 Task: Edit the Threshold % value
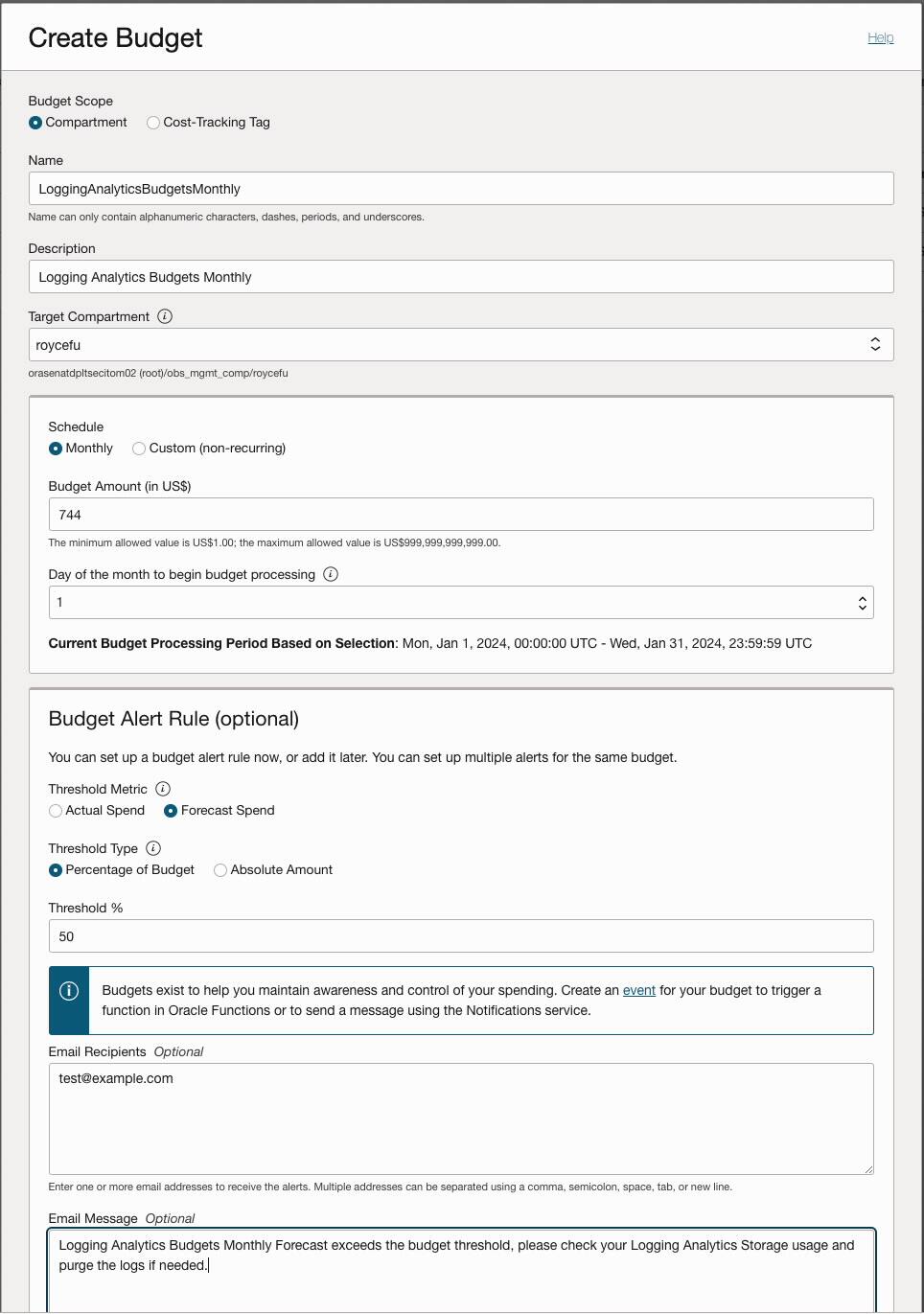coord(462,935)
